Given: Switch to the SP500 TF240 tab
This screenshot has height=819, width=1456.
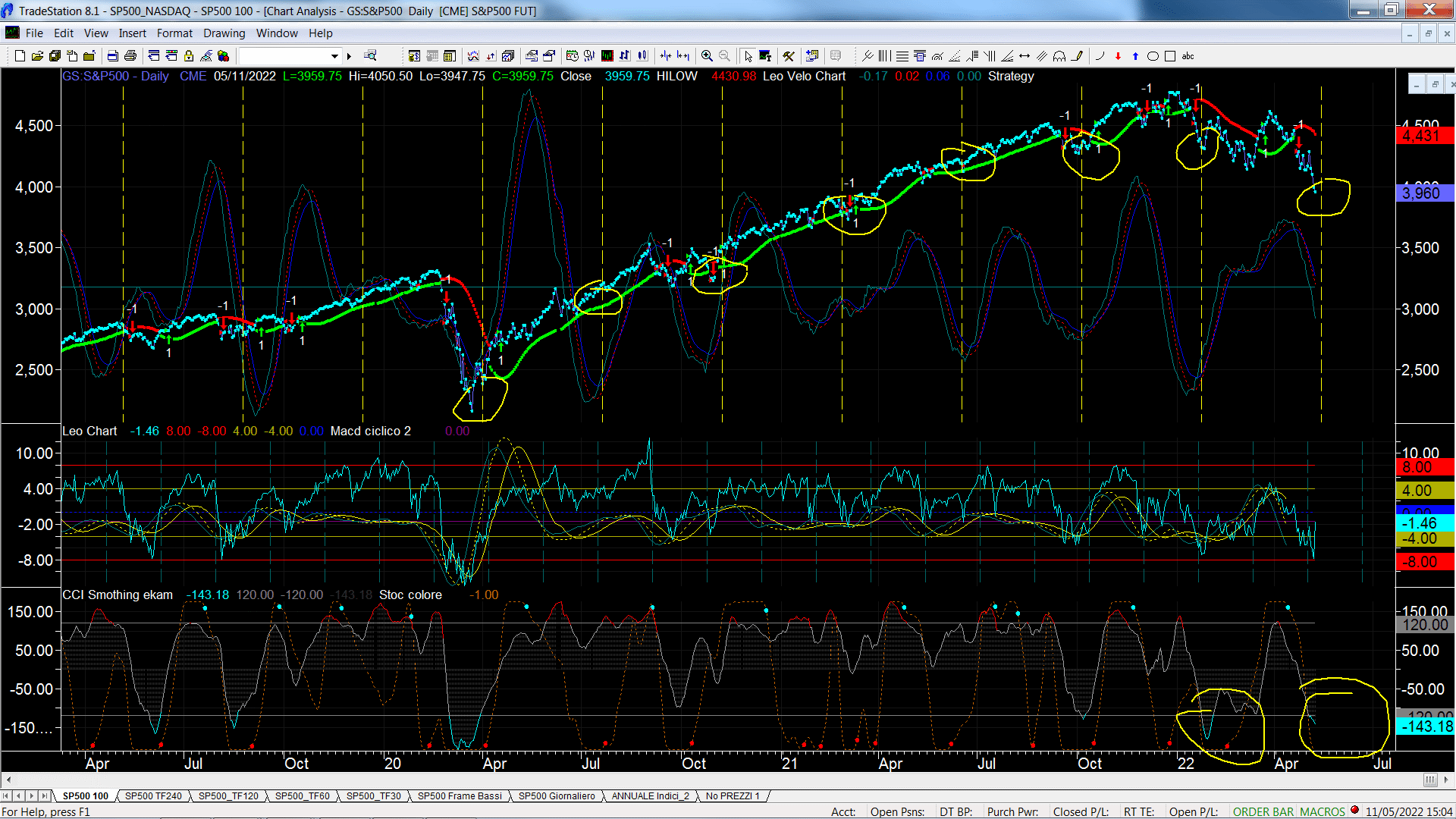Looking at the screenshot, I should (153, 796).
